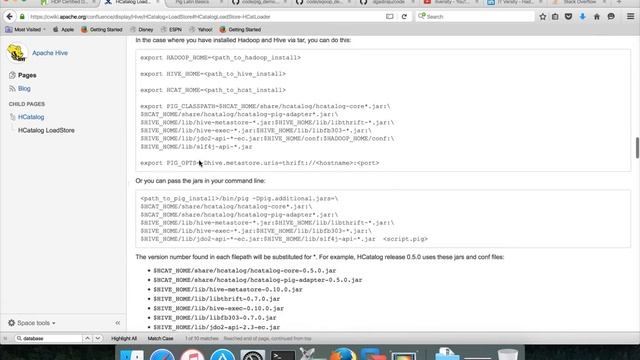Expand the HCatalog tree item icon
Viewport: 640px width, 360px height.
pos(13,117)
